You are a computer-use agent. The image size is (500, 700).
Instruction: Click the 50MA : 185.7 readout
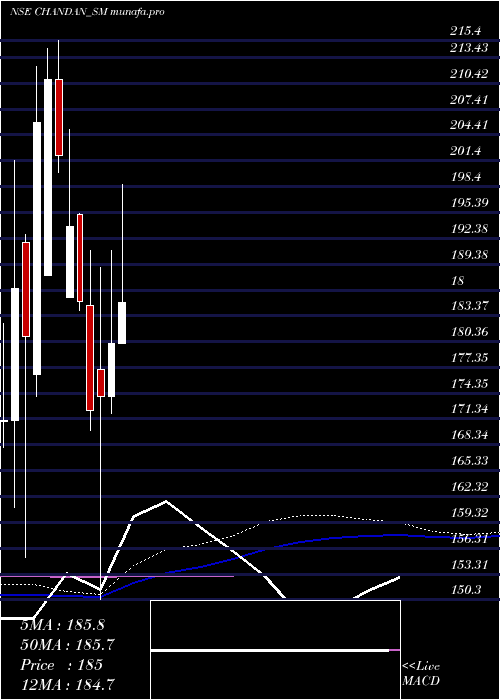click(x=67, y=645)
